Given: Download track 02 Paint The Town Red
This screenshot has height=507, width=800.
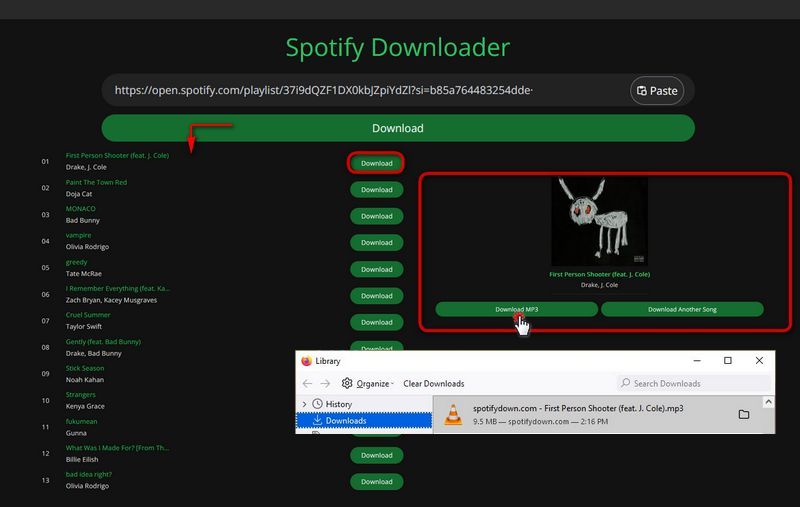Looking at the screenshot, I should coord(377,190).
